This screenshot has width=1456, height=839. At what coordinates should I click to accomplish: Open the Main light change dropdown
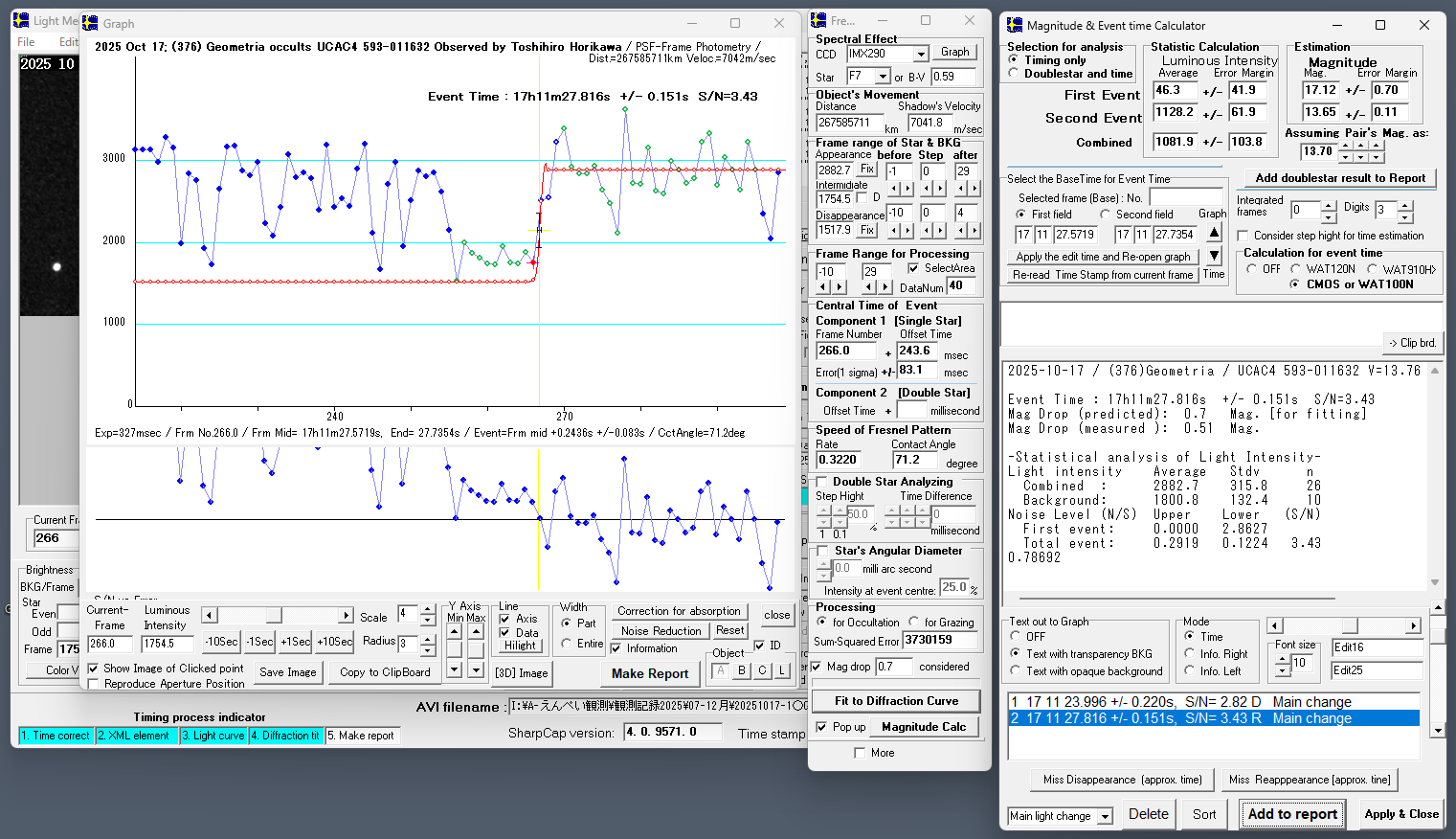pos(1105,816)
